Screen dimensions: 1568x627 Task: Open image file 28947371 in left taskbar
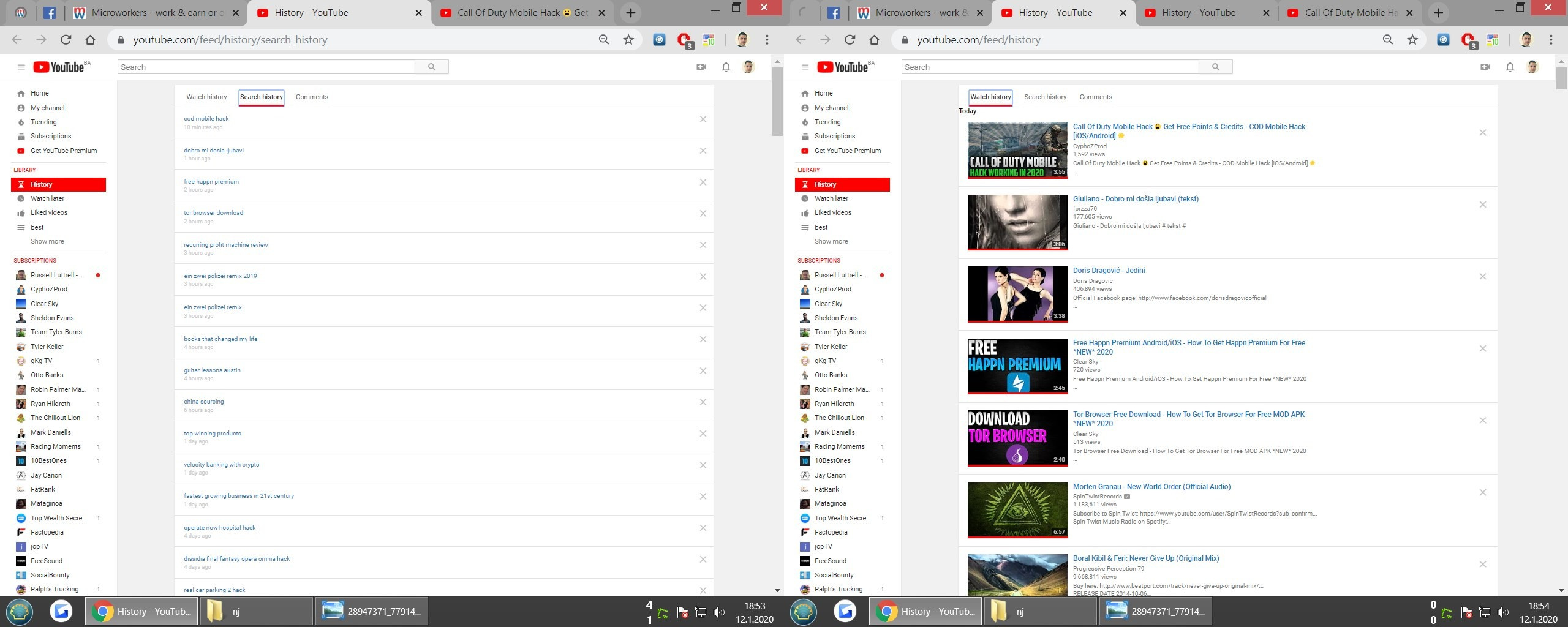372,611
